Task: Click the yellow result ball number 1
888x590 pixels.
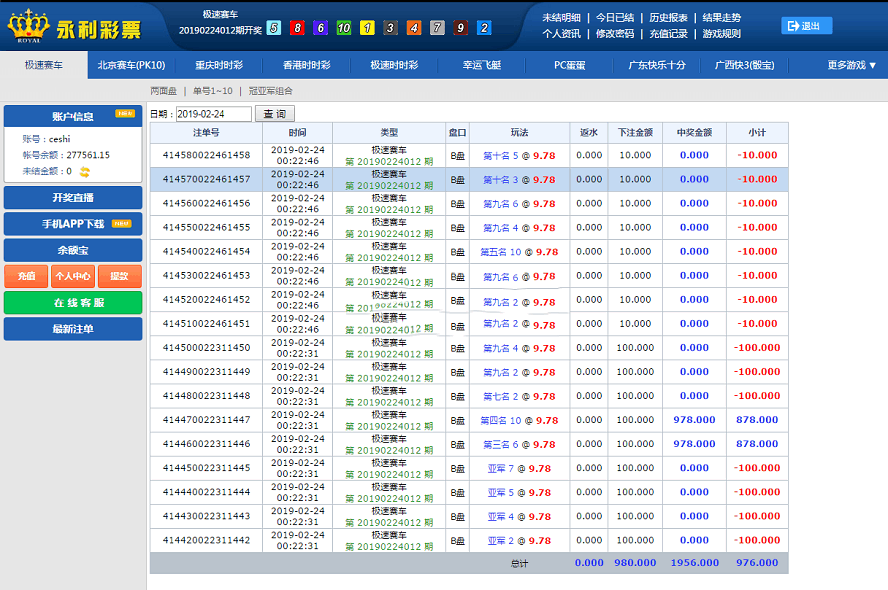Action: click(367, 28)
